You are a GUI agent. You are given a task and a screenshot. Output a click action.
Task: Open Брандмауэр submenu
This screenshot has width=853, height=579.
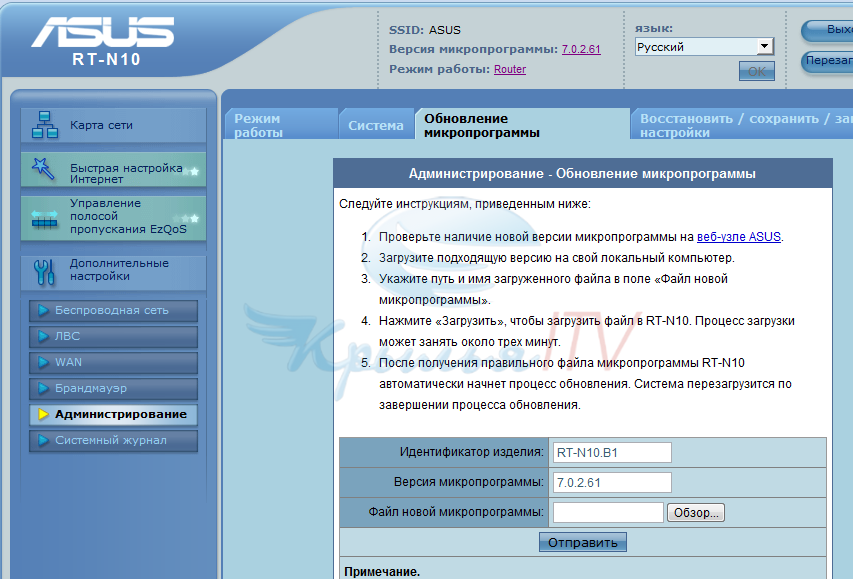pos(113,389)
